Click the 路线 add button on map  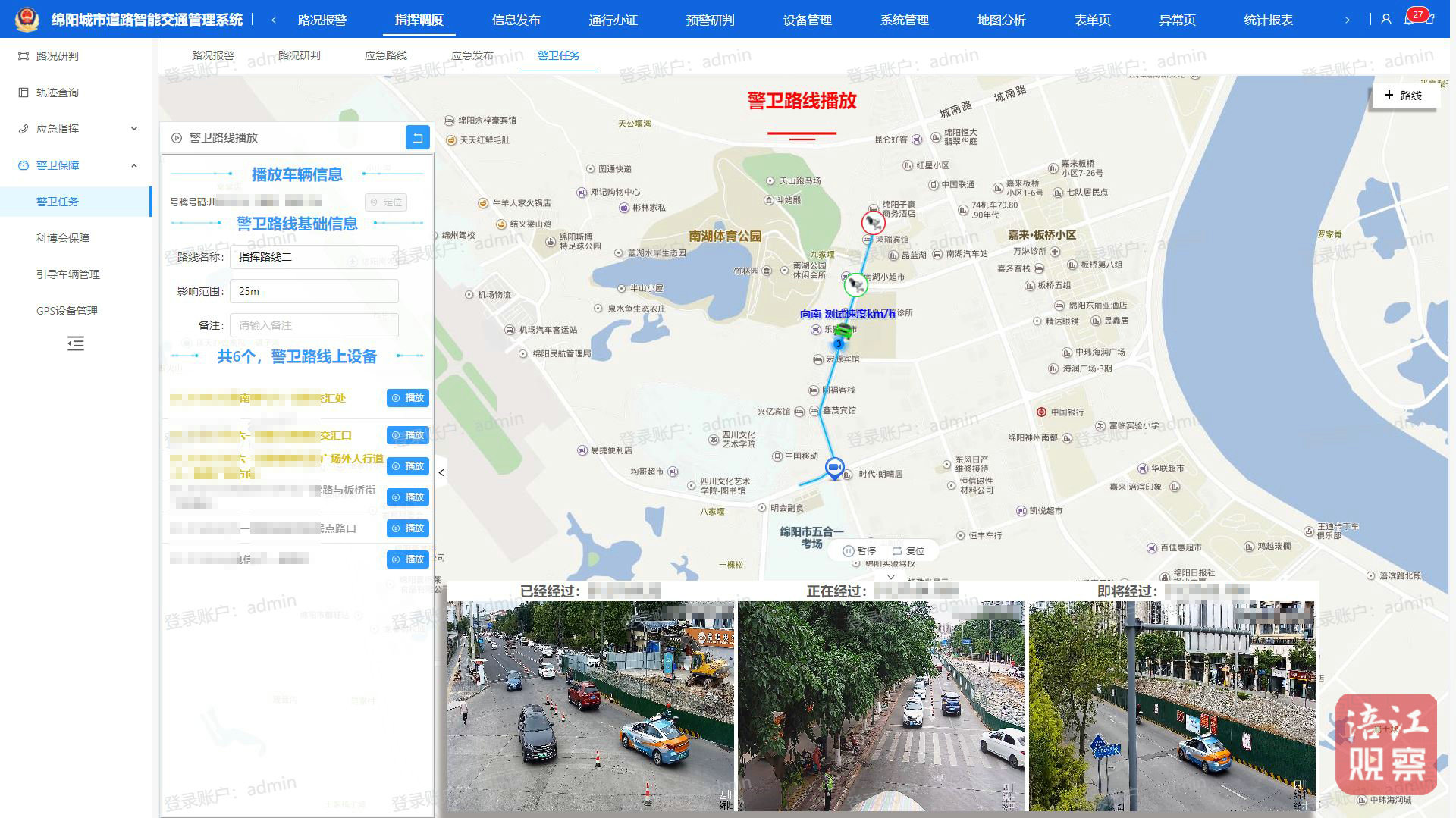pos(1403,96)
